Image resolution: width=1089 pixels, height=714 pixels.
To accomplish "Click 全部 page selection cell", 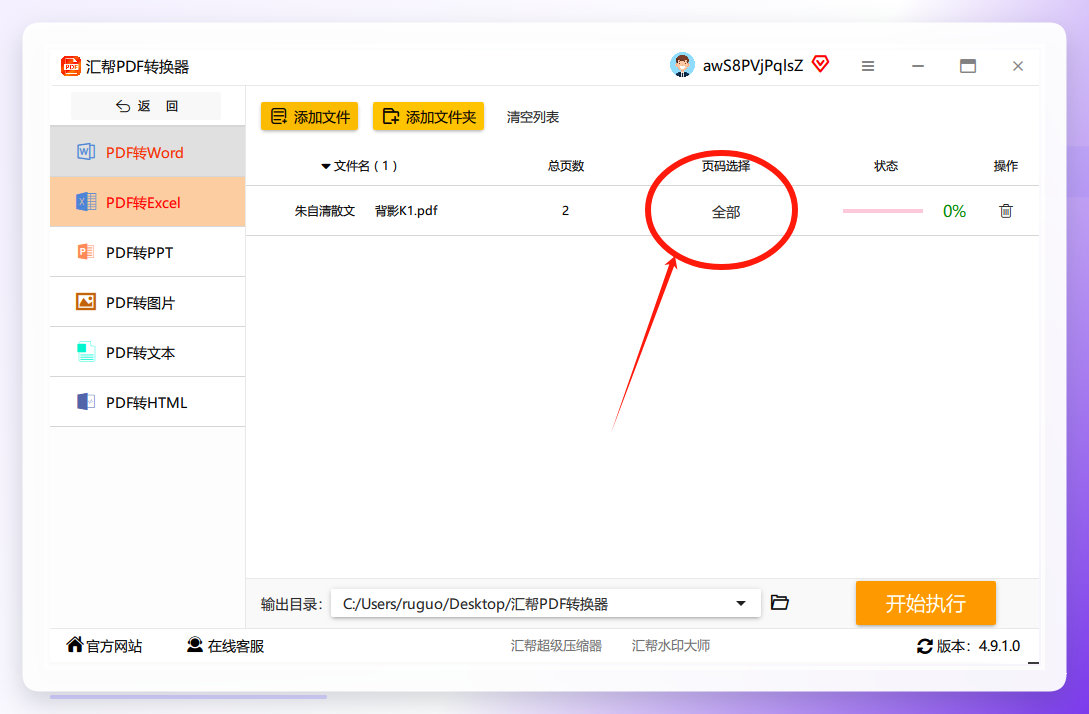I will pos(726,212).
